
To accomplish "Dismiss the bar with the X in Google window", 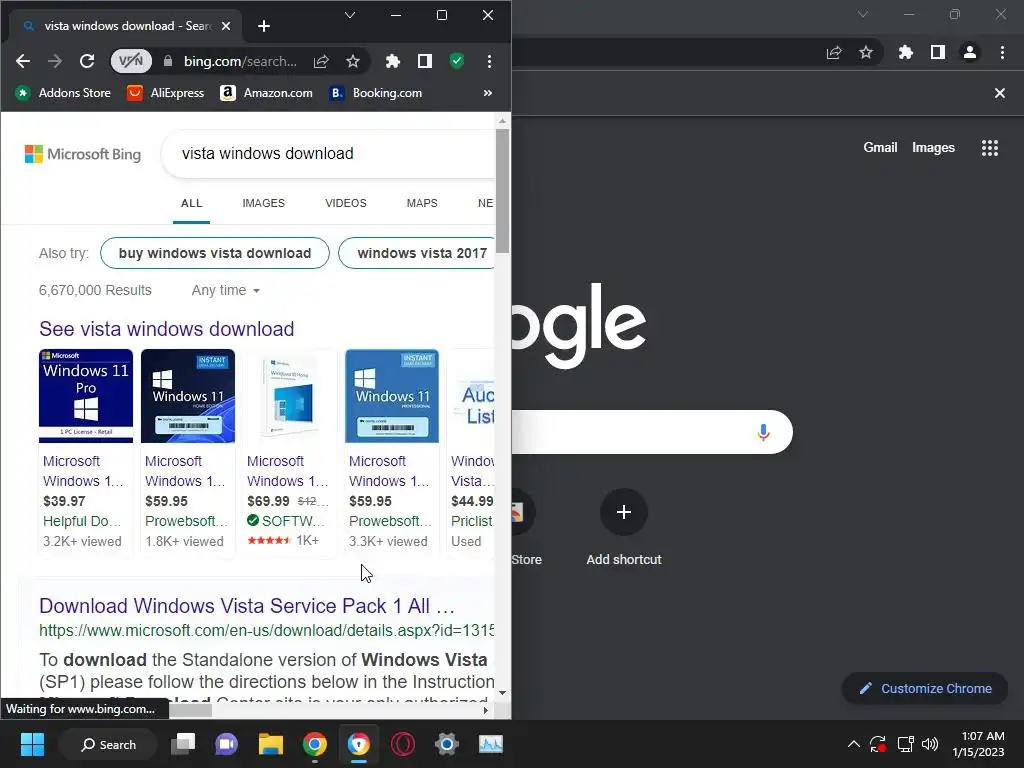I will pos(1000,93).
